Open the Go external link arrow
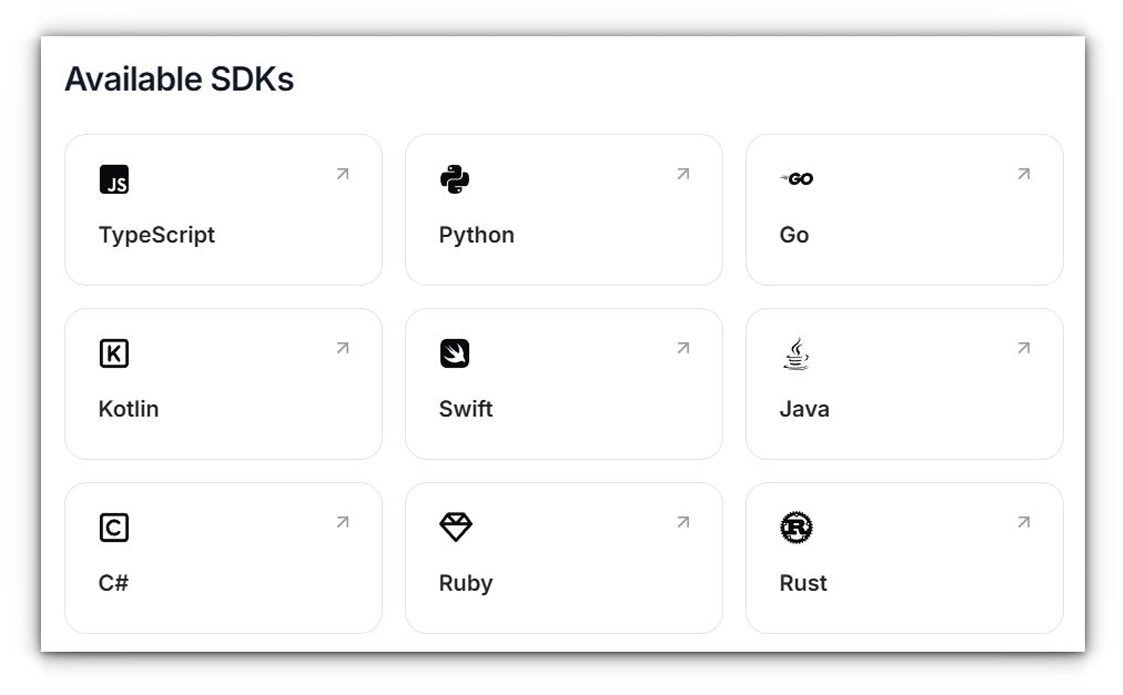The width and height of the screenshot is (1123, 695). click(x=1024, y=174)
